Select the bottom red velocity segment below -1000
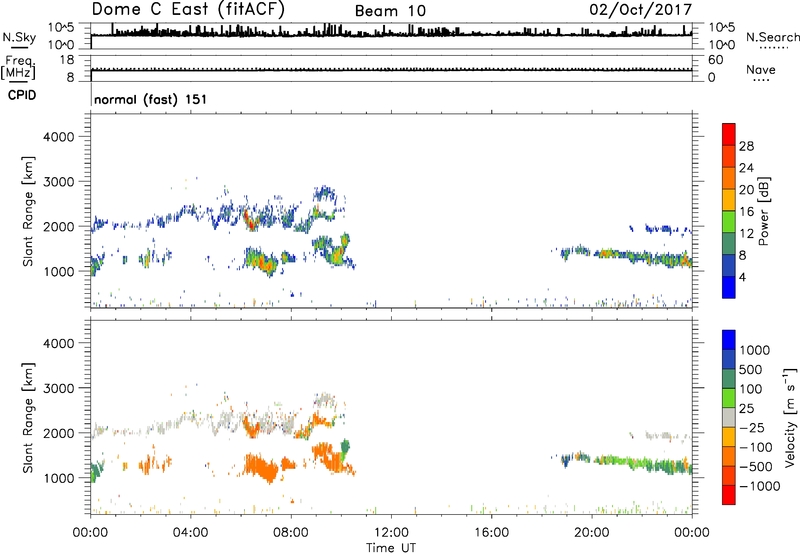This screenshot has height=554, width=800. 729,495
